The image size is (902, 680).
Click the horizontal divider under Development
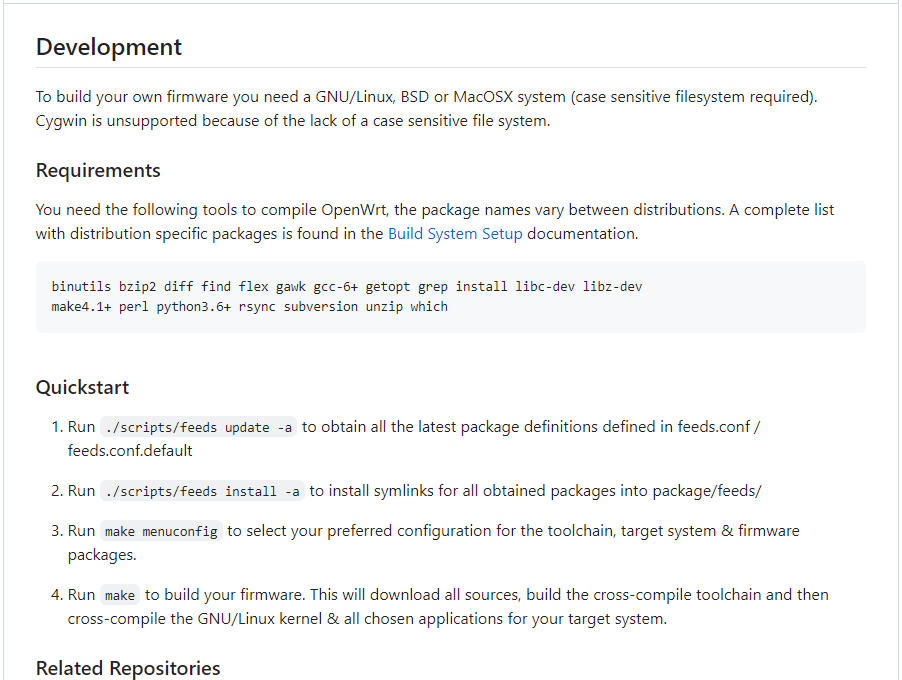pos(450,68)
